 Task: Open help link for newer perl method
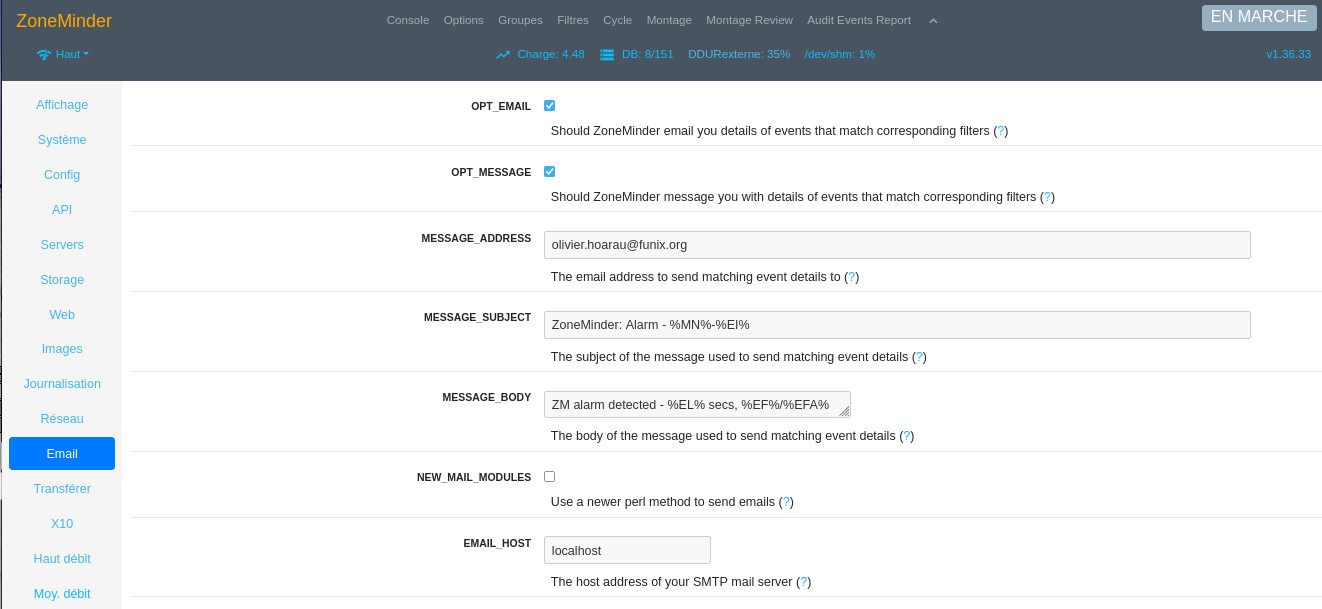tap(787, 502)
